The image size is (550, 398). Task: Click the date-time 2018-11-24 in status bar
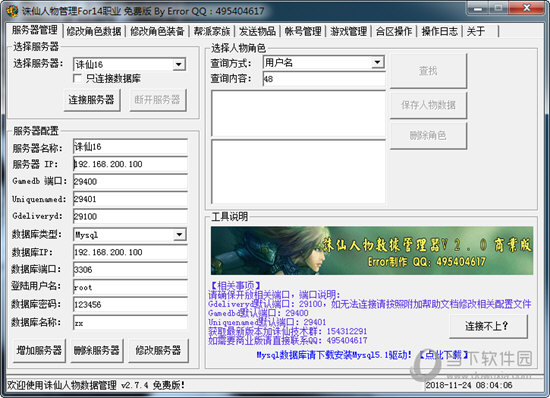tap(469, 385)
